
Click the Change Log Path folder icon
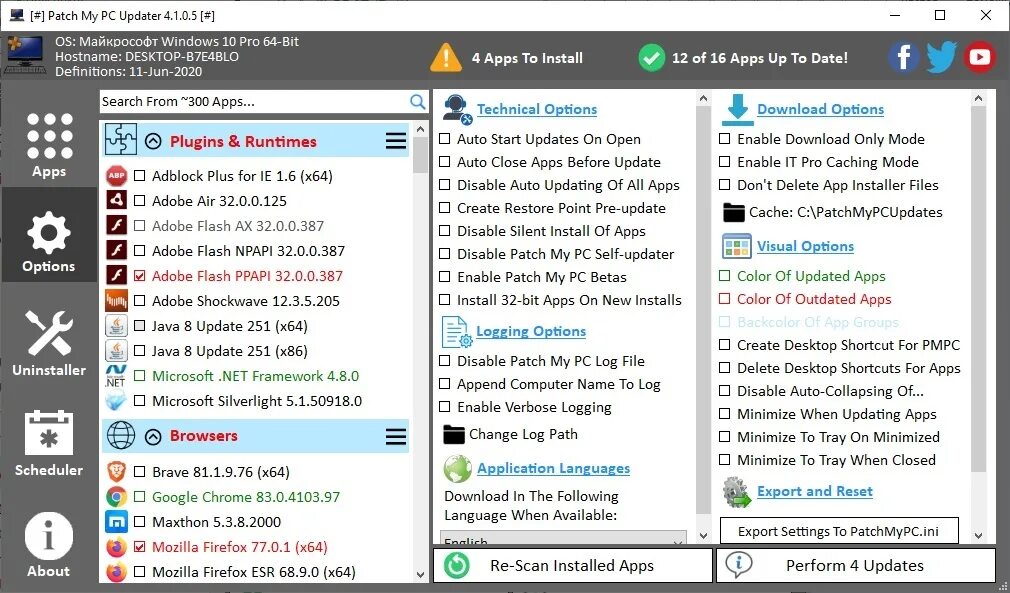pyautogui.click(x=454, y=434)
